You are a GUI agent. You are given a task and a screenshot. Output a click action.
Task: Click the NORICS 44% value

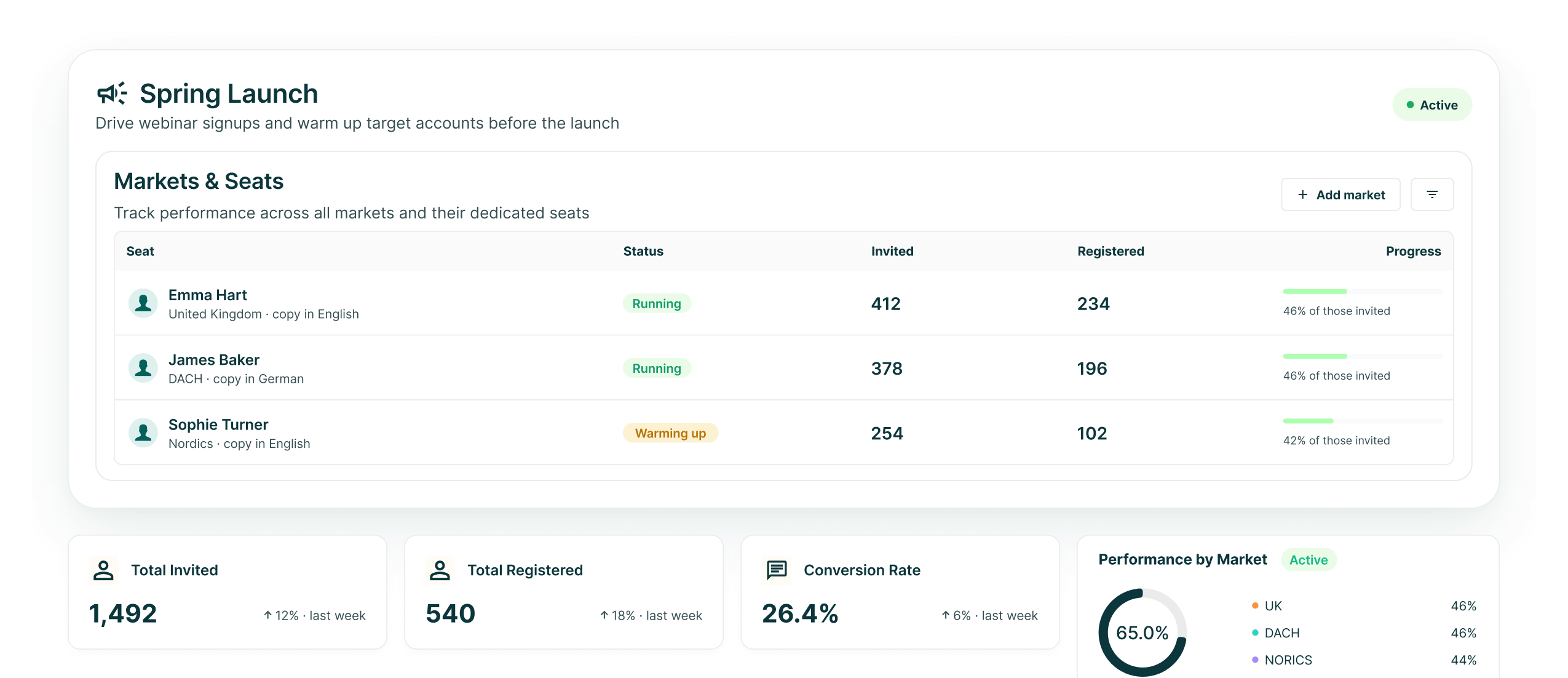click(x=1463, y=660)
